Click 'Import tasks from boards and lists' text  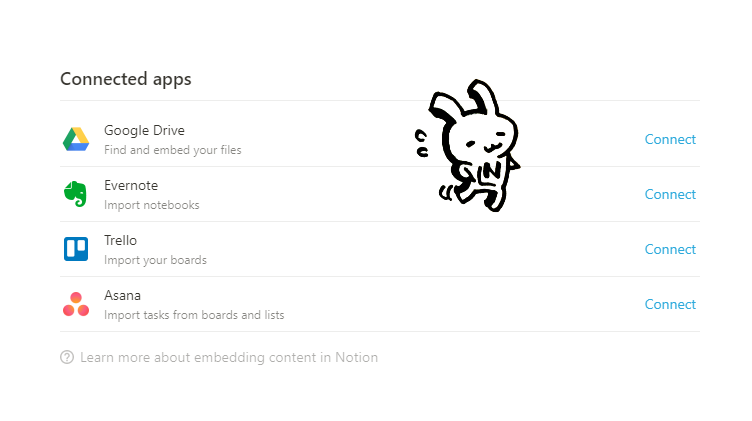tap(194, 315)
